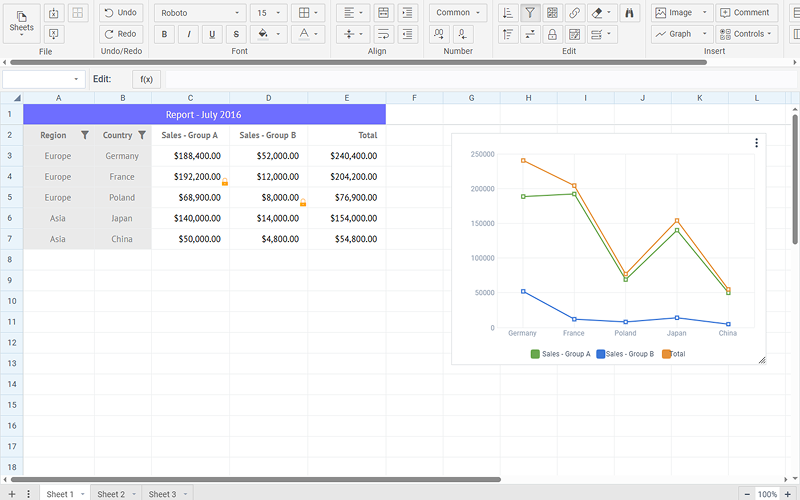Click the select-all corner triangle
Image resolution: width=800 pixels, height=500 pixels.
coord(17,98)
